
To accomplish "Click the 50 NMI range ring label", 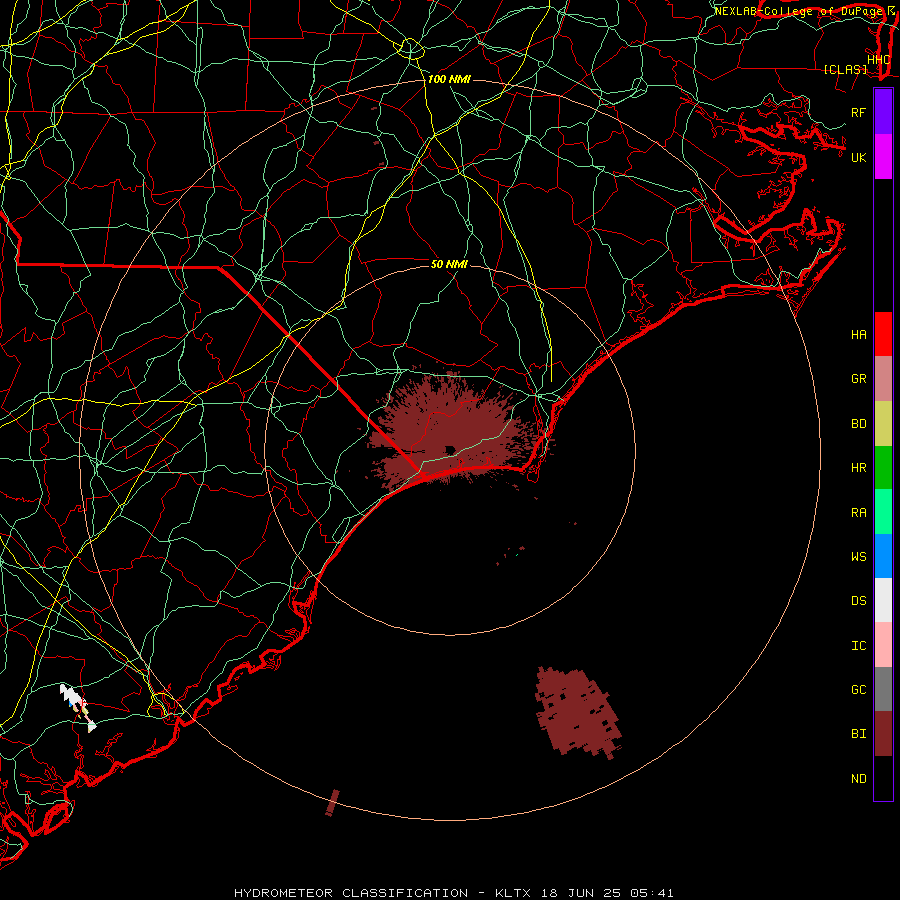I will 449,264.
